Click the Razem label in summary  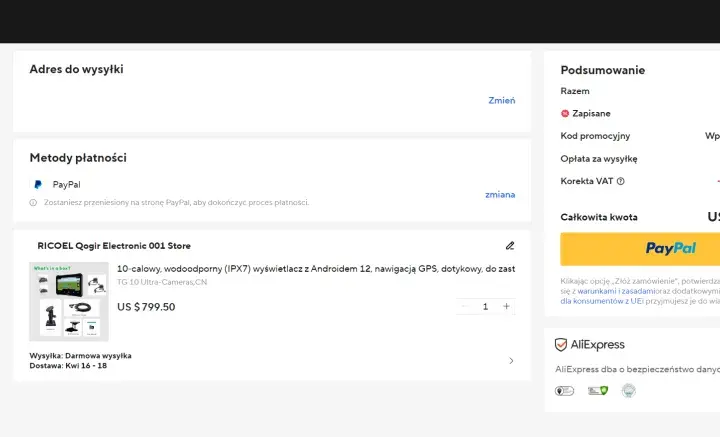tap(575, 91)
